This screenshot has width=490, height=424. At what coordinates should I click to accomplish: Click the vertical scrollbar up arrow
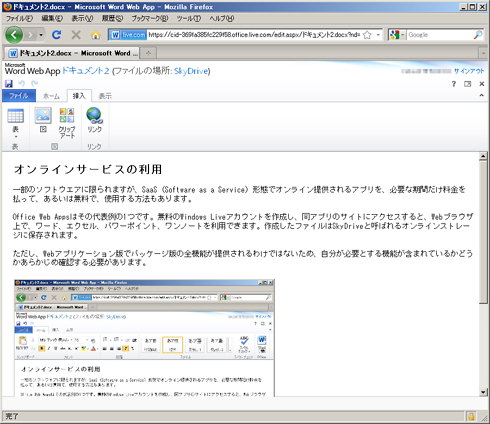tap(483, 157)
